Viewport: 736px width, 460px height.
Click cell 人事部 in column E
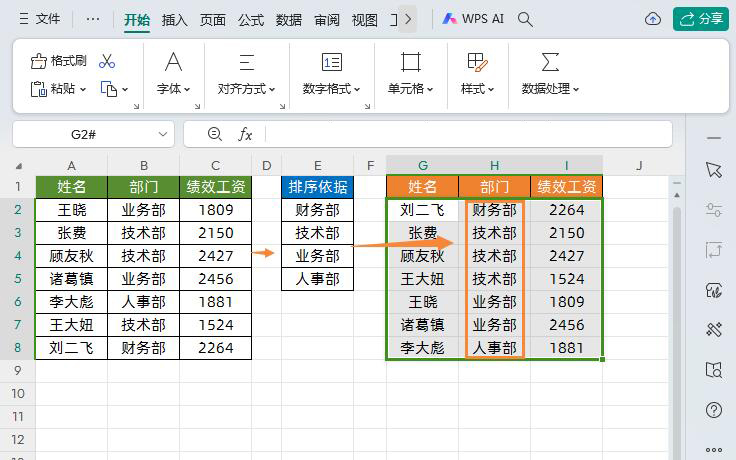[318, 279]
